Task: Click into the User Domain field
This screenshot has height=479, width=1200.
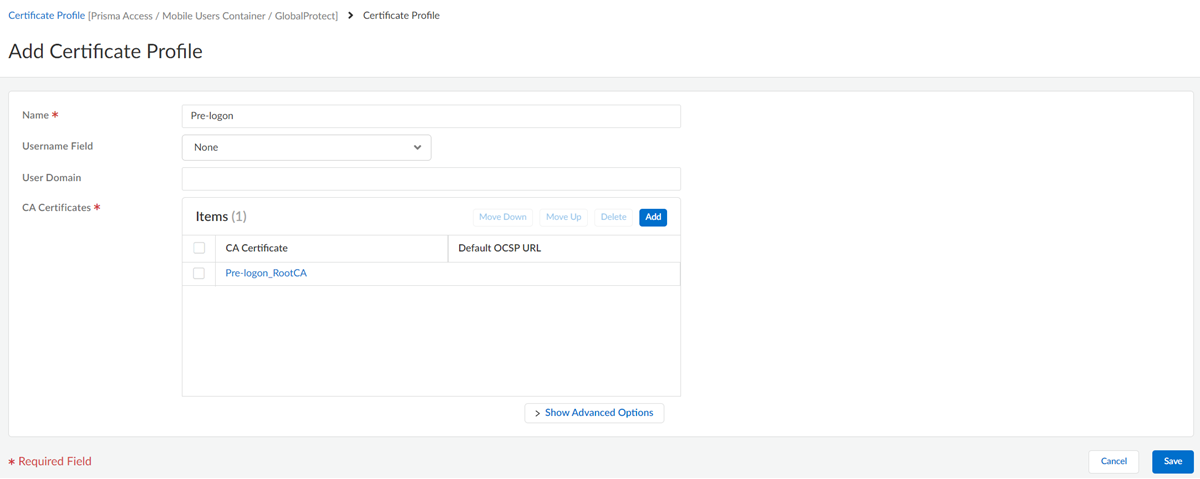Action: coord(431,179)
